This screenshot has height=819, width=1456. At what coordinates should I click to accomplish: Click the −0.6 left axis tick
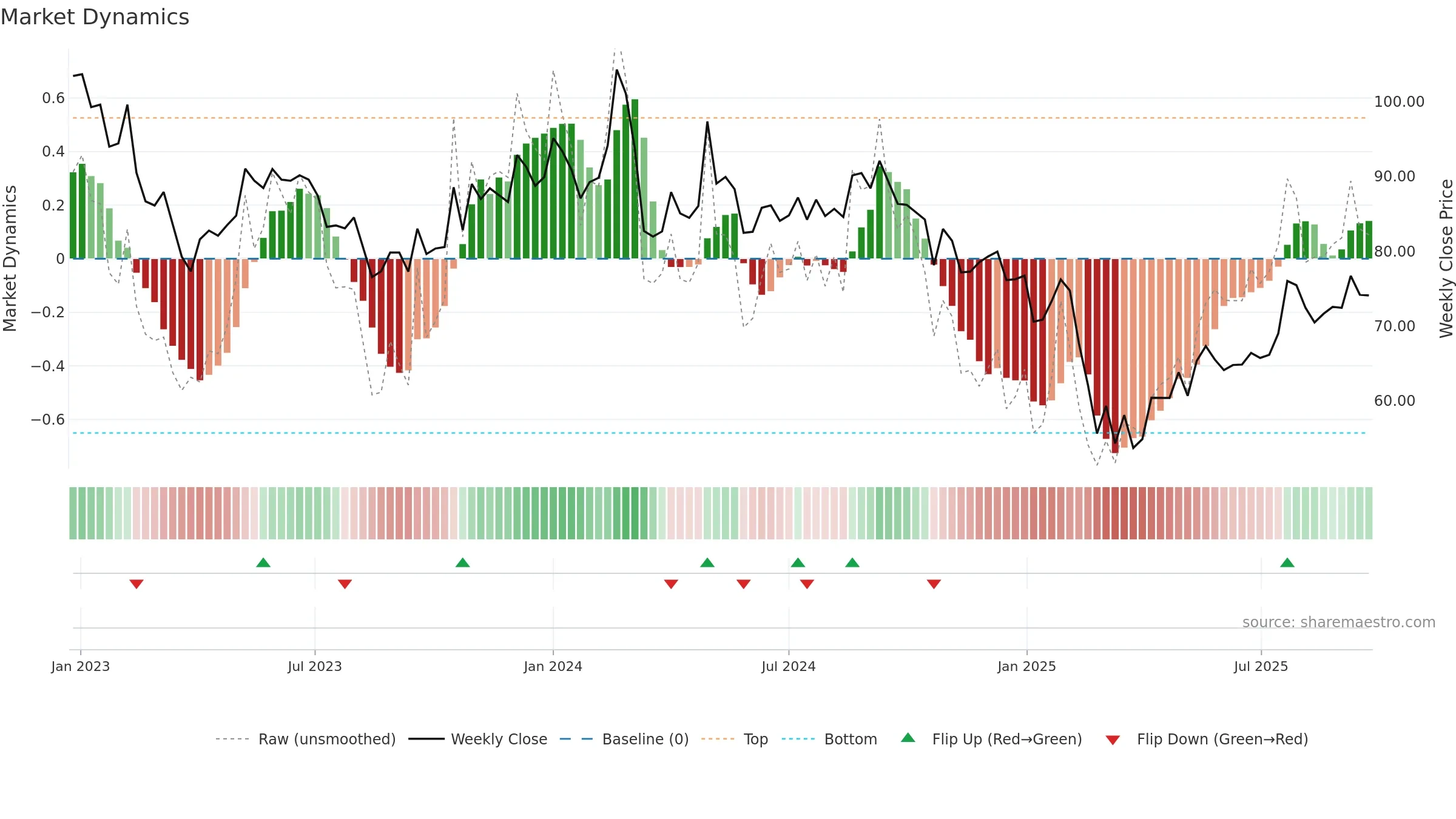48,419
